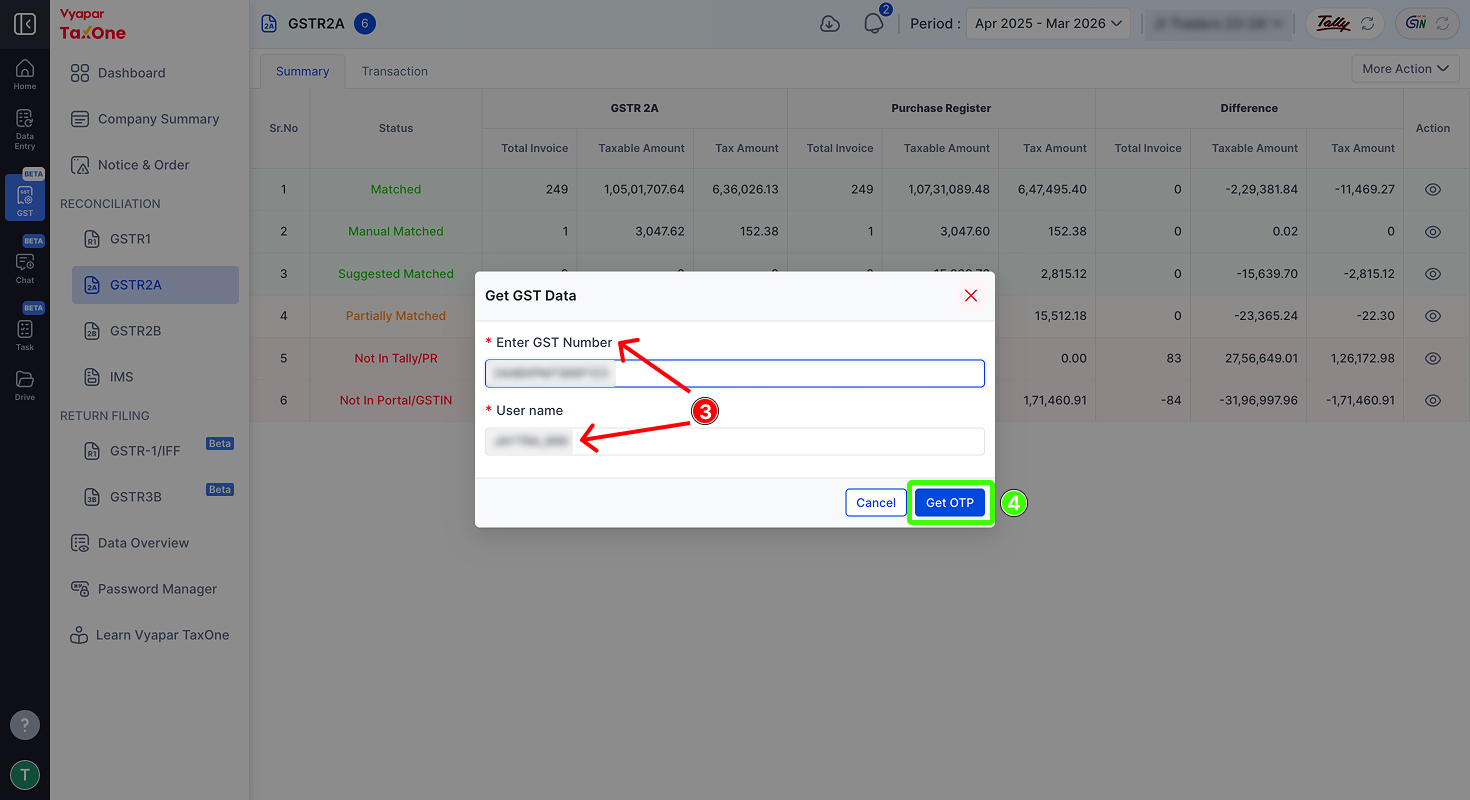View Not In Tally/PR row eye icon
The height and width of the screenshot is (800, 1470).
(x=1433, y=358)
